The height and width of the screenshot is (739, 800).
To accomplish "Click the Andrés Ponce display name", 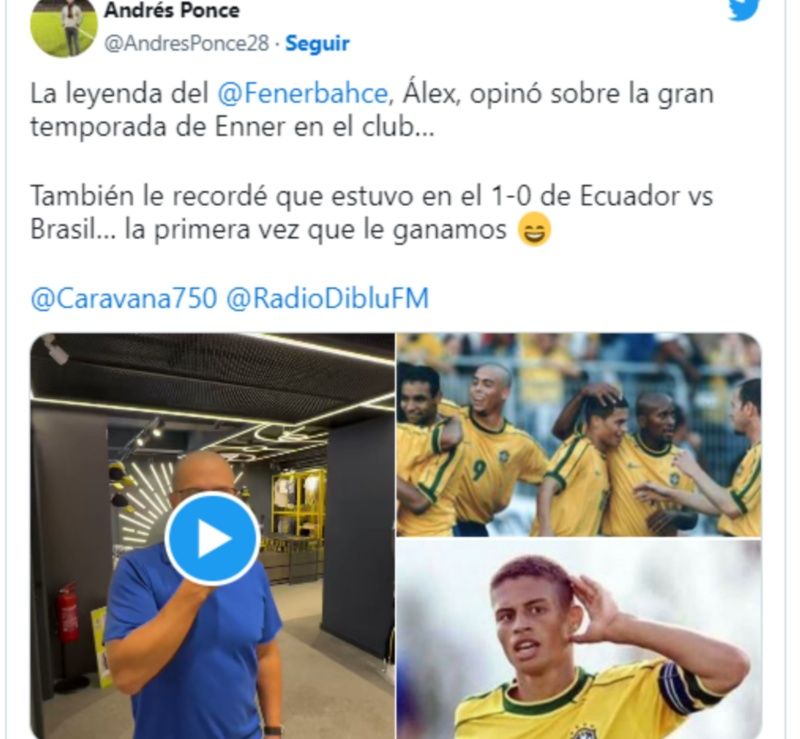I will (171, 10).
